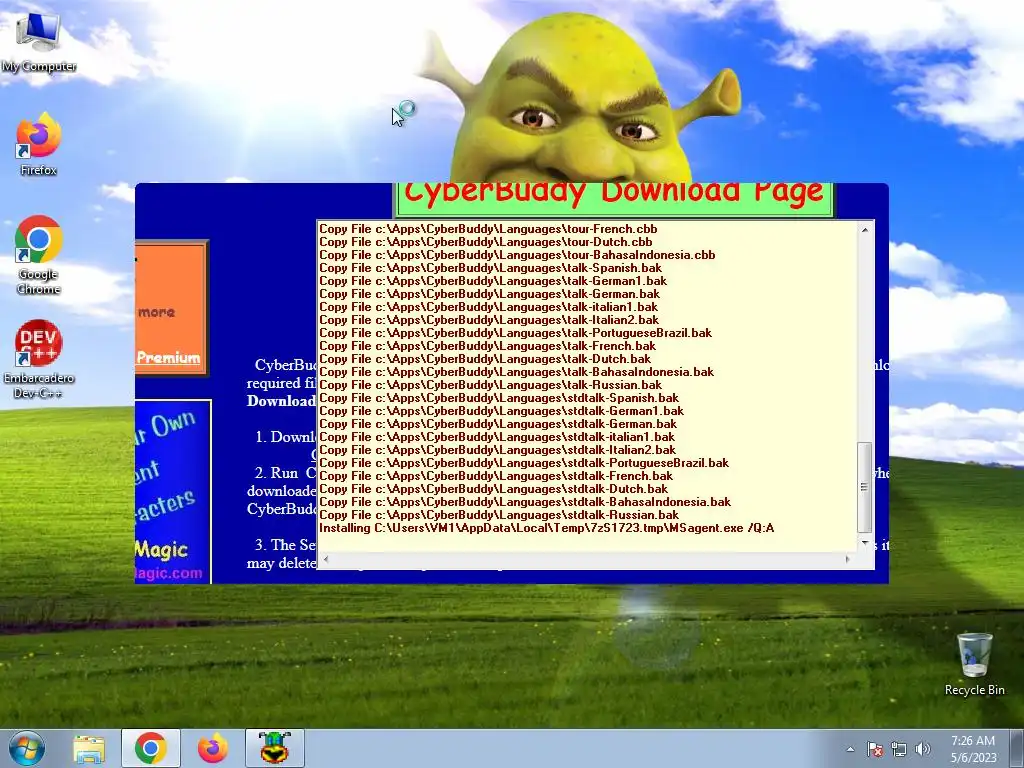
Task: Select the log line 'talk-German.bak'
Action: tap(490, 294)
